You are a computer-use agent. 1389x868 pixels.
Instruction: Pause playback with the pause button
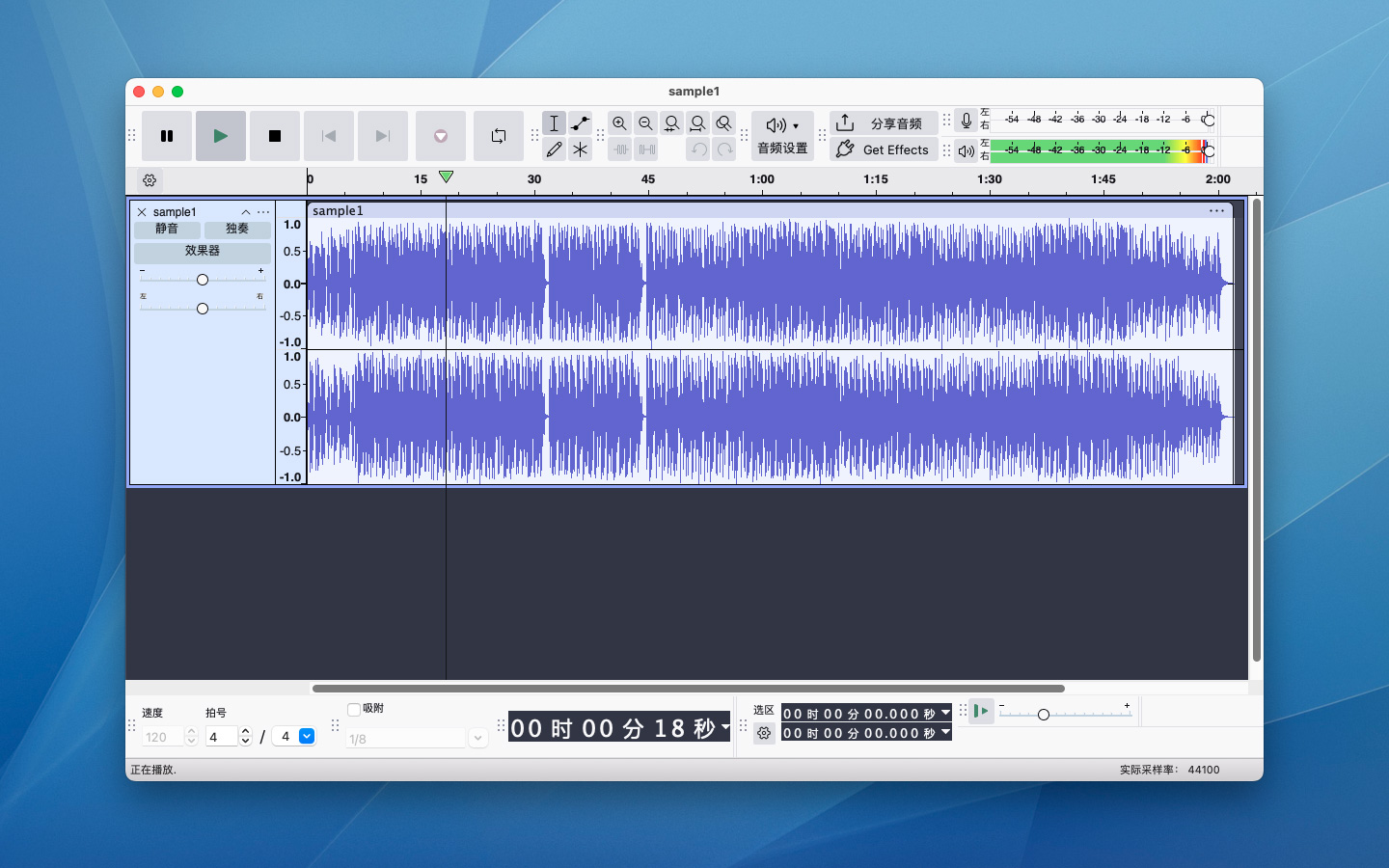point(167,136)
